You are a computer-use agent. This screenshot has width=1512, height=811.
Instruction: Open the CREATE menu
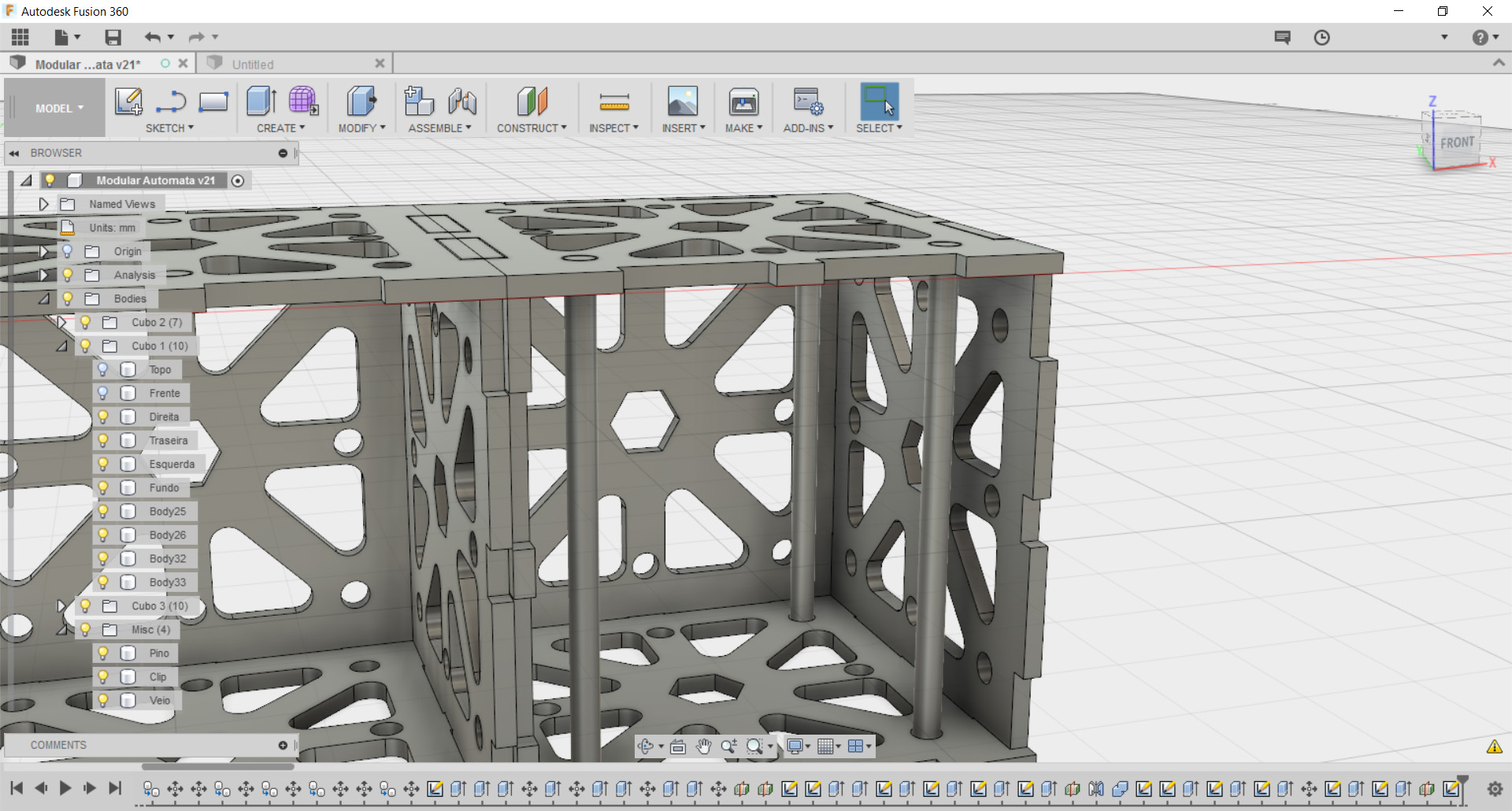(x=280, y=128)
